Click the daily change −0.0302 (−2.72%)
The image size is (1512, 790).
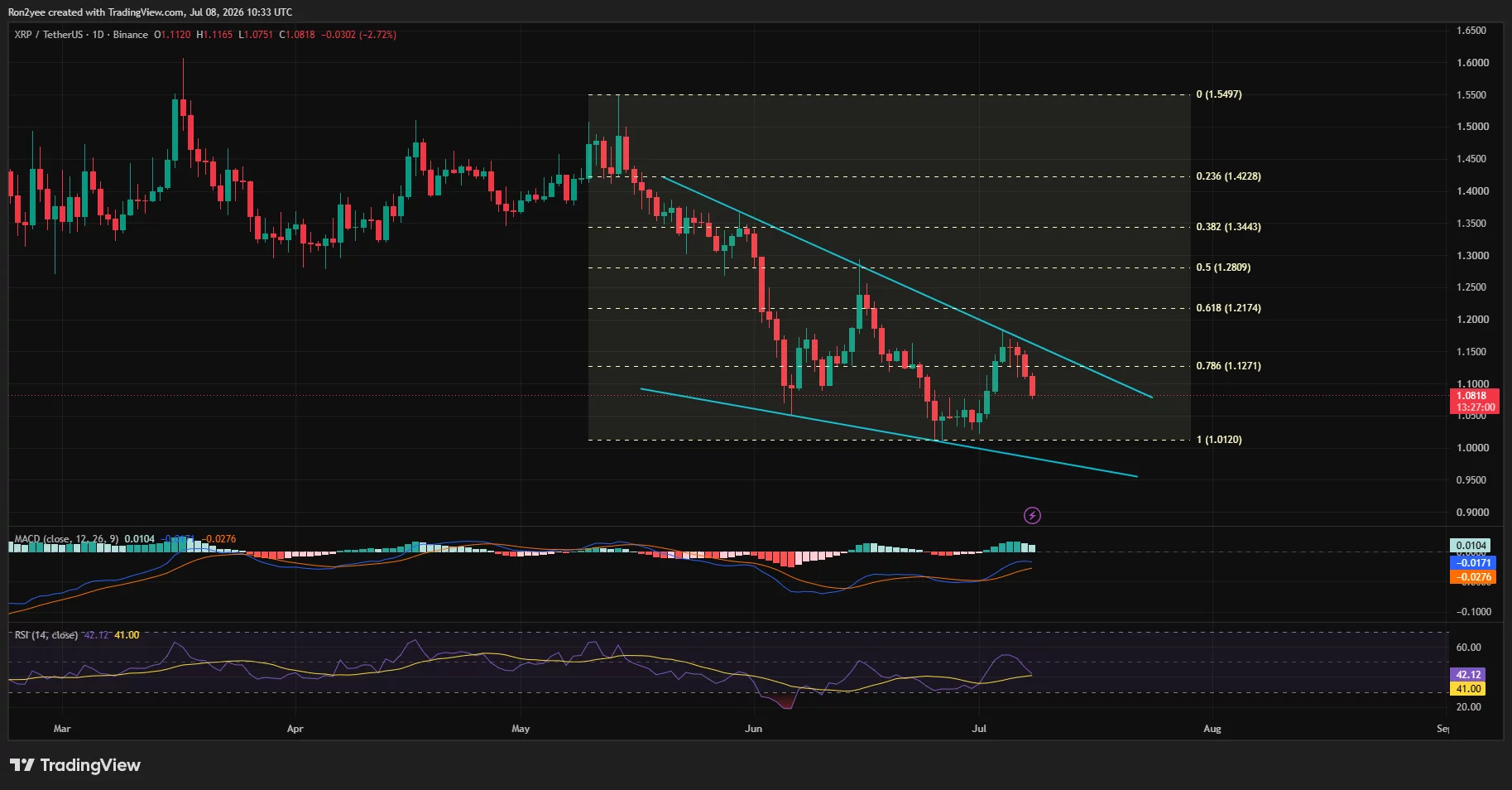coord(359,35)
